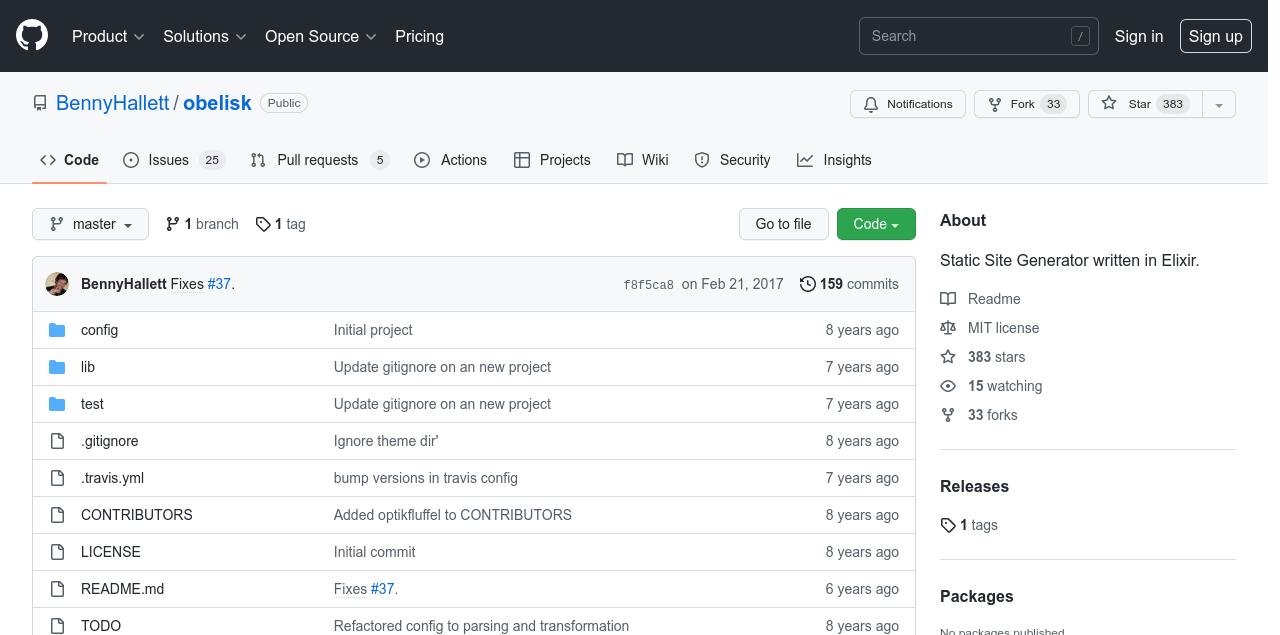Click the Go to file button
The image size is (1280, 635).
783,224
